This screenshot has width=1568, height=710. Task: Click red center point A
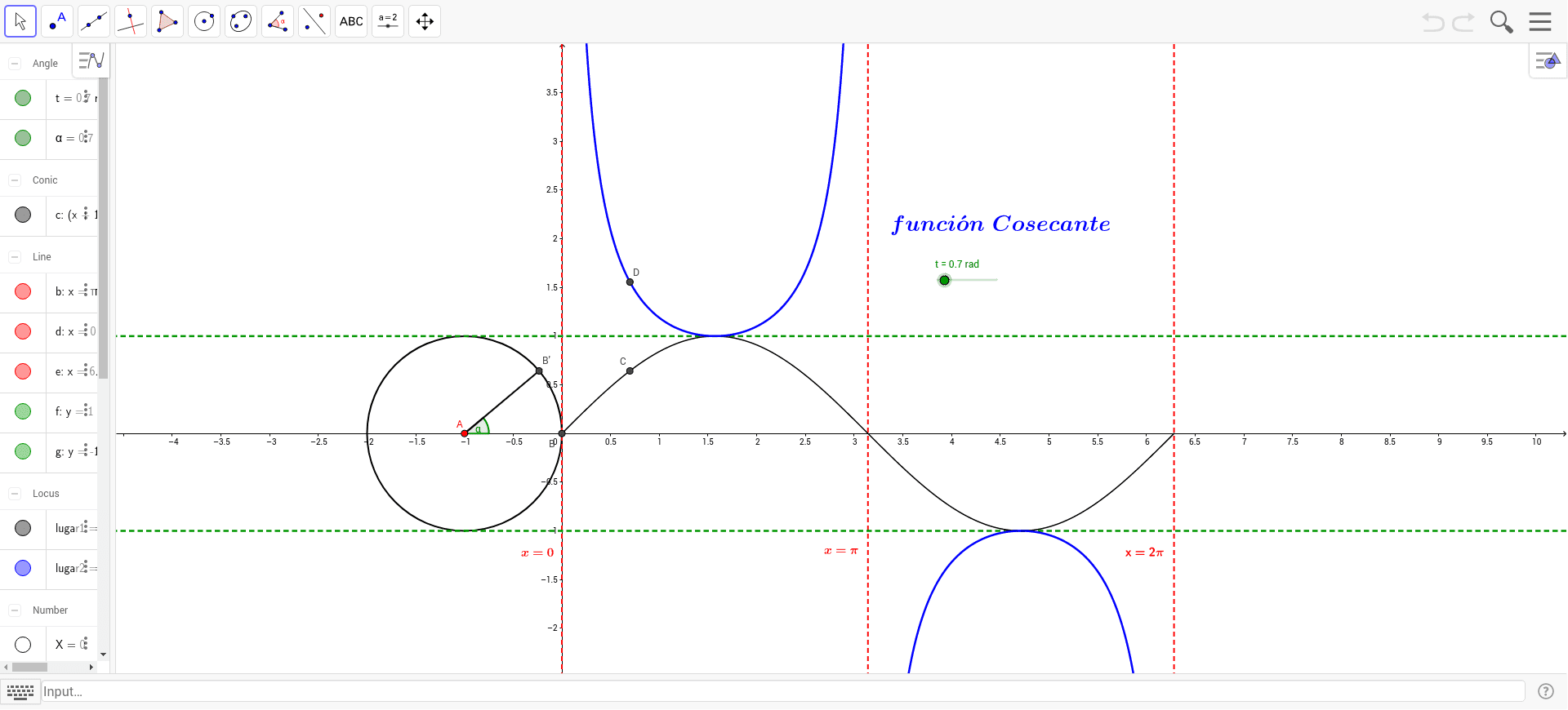(x=465, y=433)
